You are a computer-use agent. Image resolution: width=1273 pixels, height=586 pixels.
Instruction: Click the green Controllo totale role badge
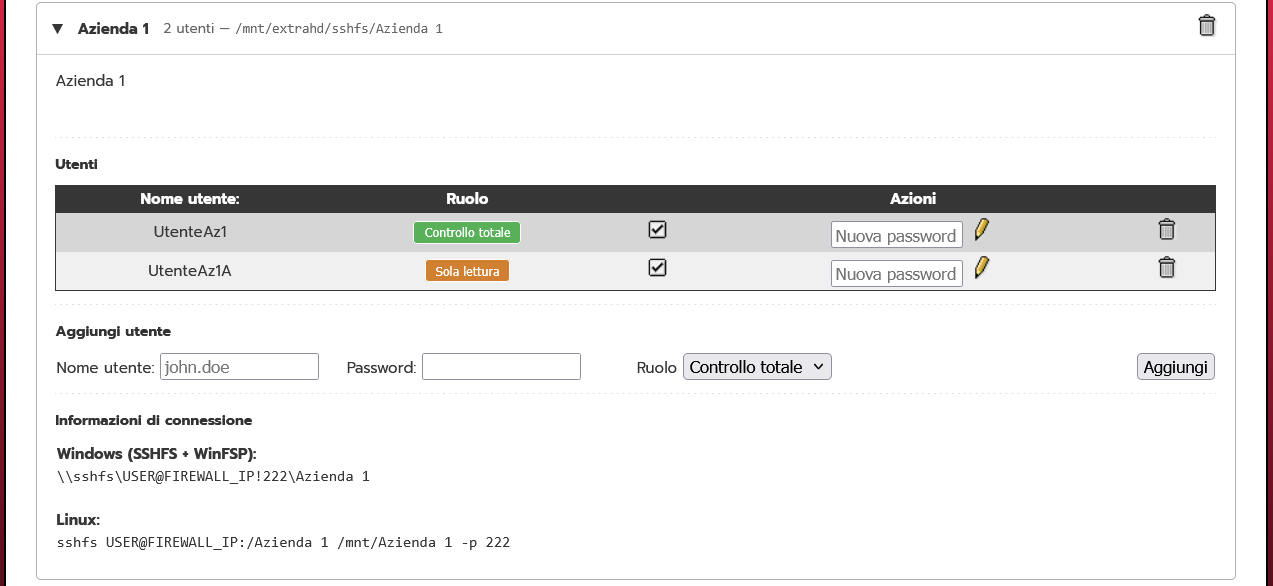point(466,232)
